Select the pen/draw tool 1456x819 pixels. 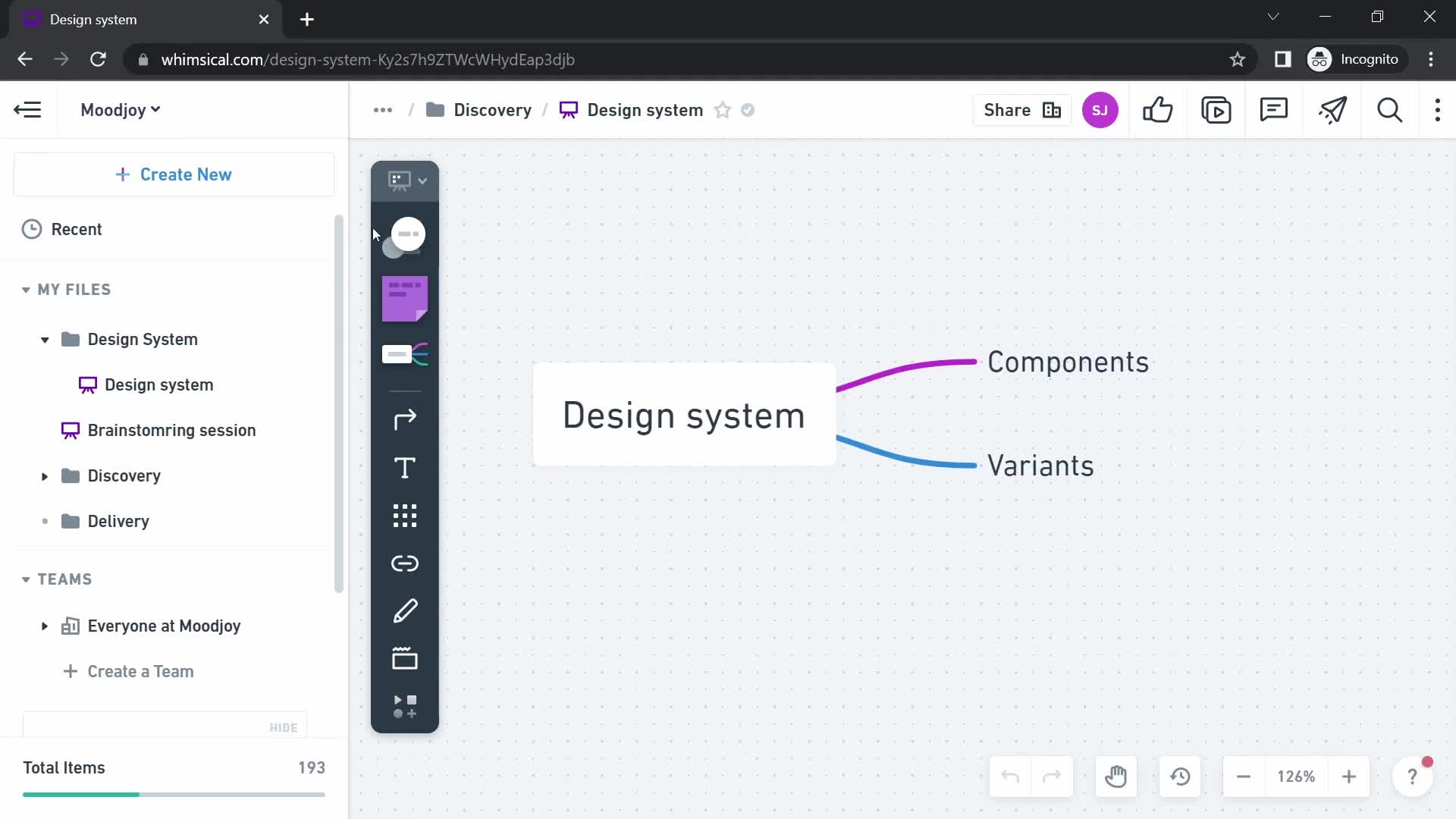click(404, 610)
